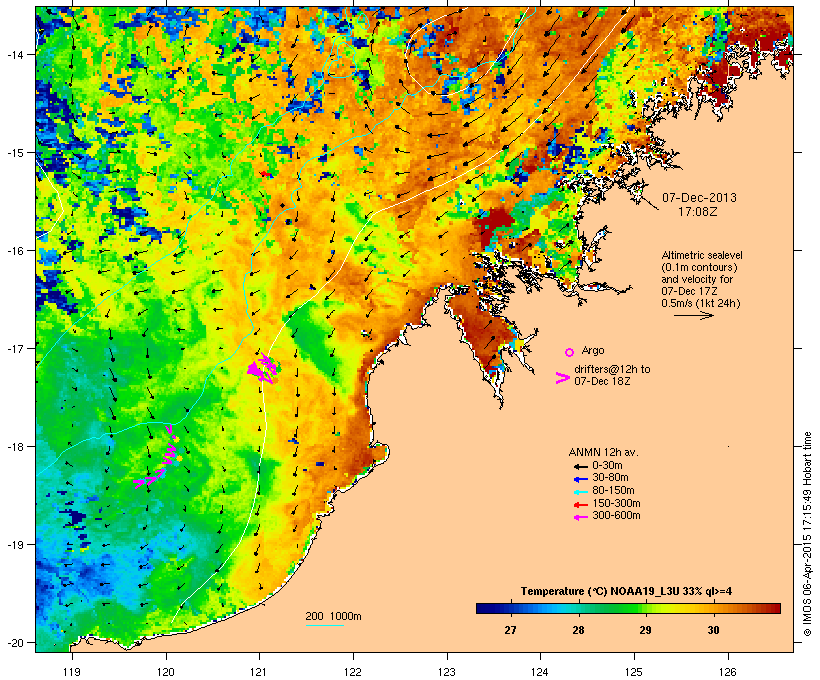Image resolution: width=820 pixels, height=680 pixels.
Task: Click the '30-80m' depth label
Action: [610, 478]
